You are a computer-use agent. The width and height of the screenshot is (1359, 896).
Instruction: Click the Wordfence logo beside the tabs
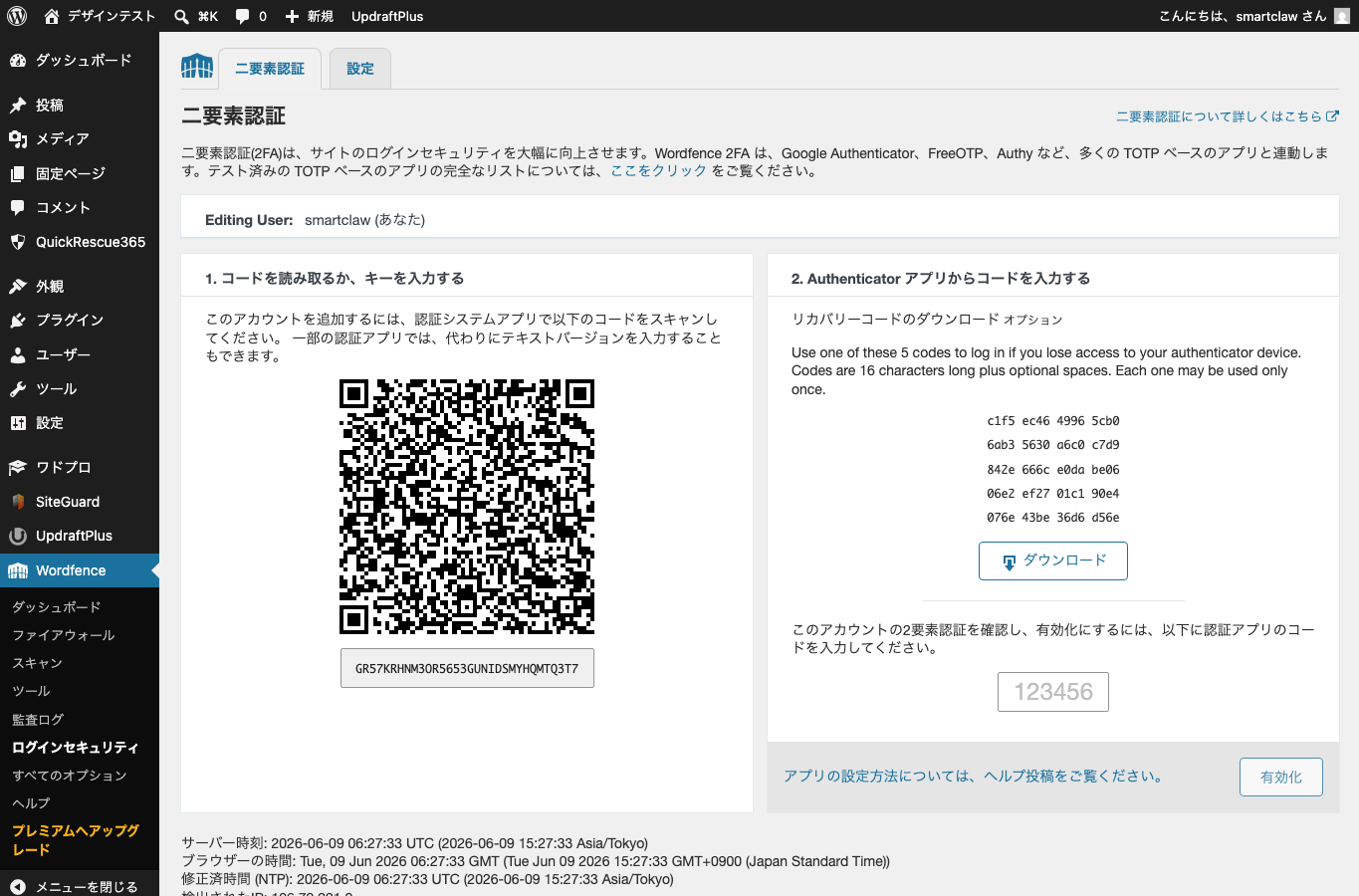197,67
